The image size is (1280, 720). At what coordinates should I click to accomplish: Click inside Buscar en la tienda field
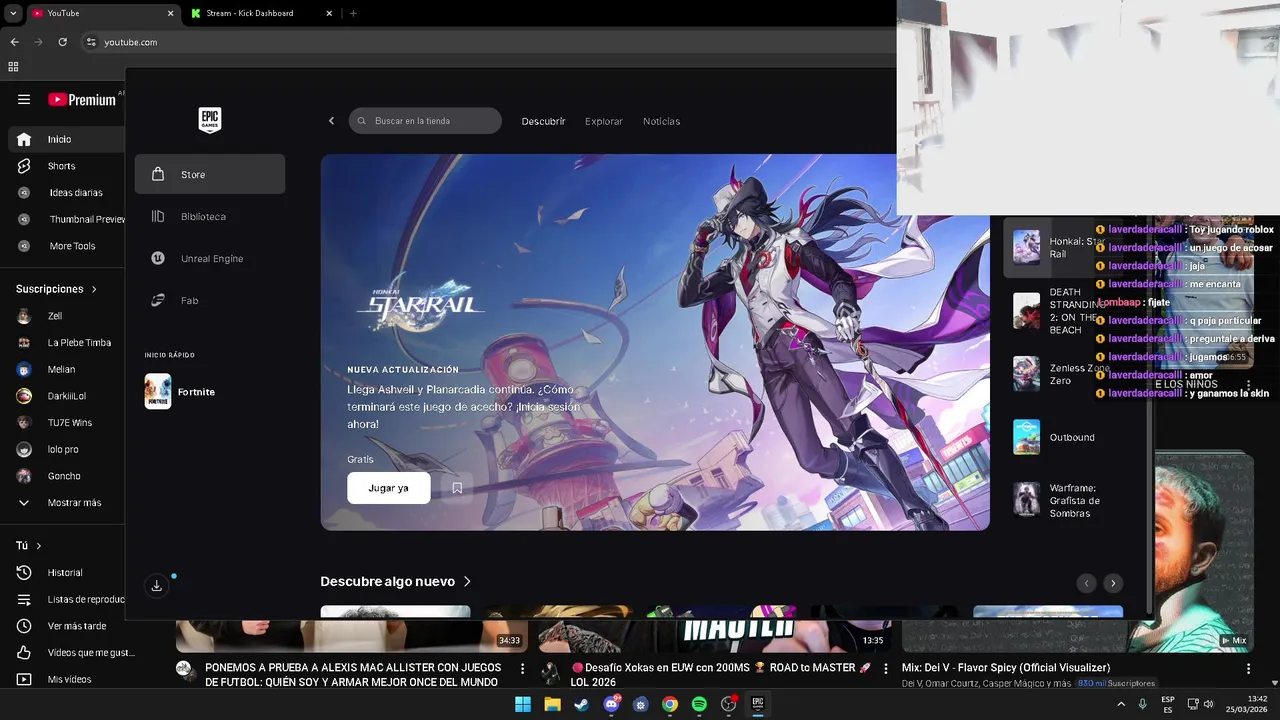[x=425, y=121]
